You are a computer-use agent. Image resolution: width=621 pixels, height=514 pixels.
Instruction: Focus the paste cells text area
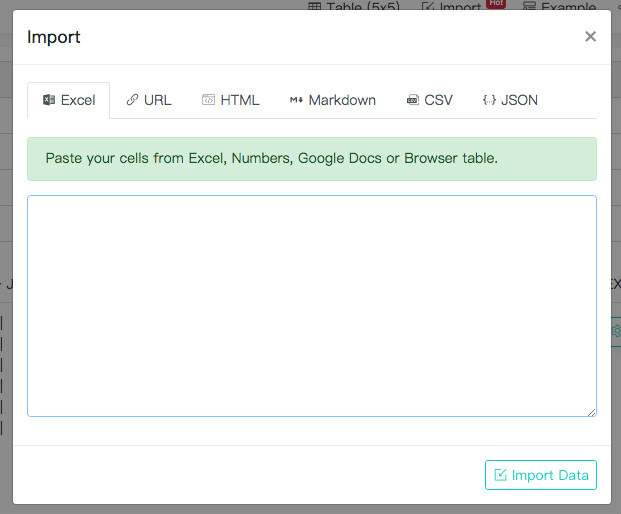[x=311, y=305]
